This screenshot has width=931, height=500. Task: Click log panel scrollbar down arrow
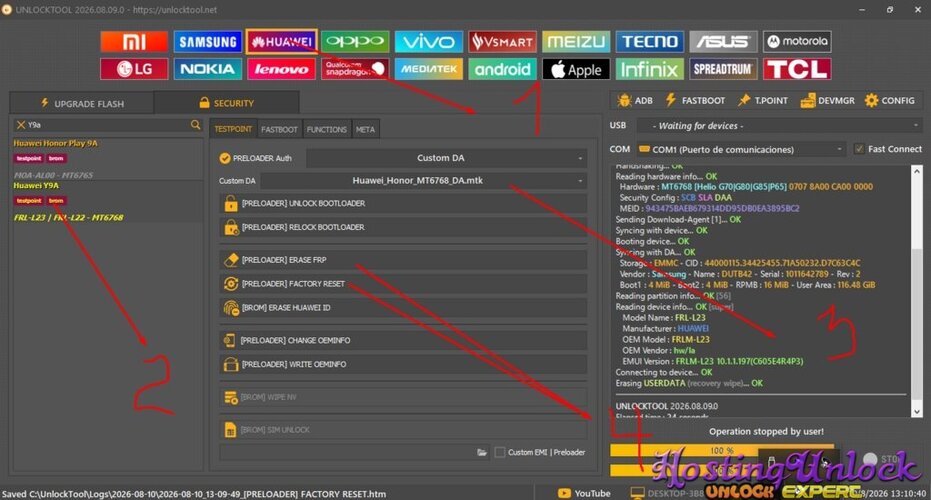[x=917, y=411]
